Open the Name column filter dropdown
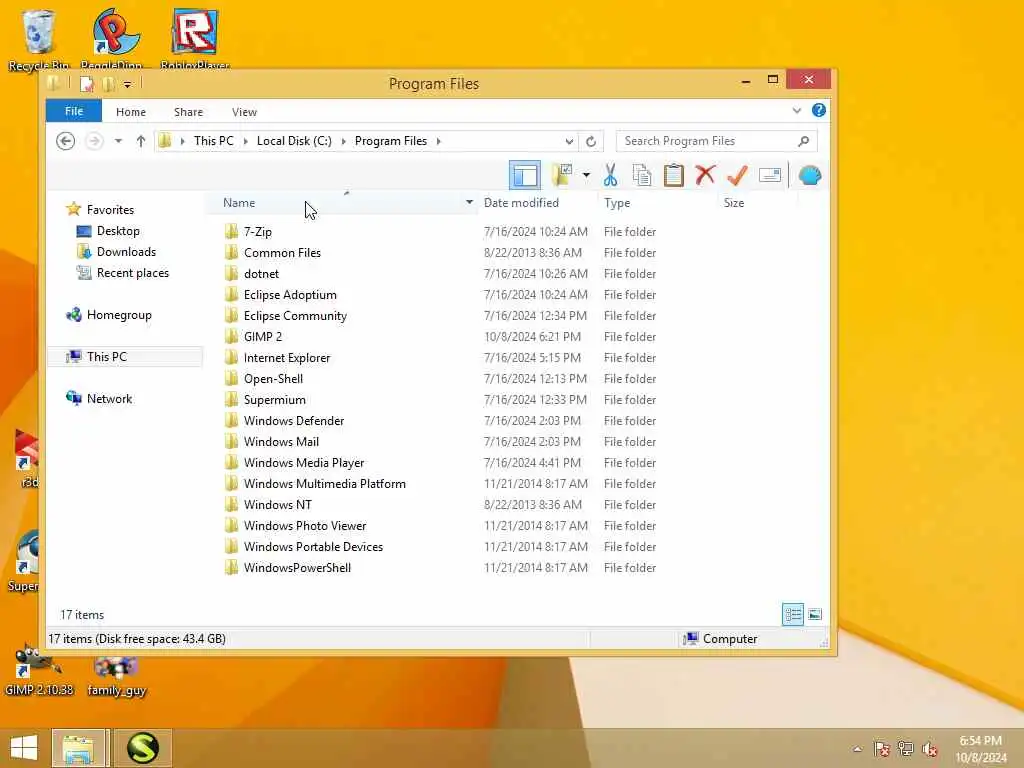The image size is (1024, 768). click(469, 202)
